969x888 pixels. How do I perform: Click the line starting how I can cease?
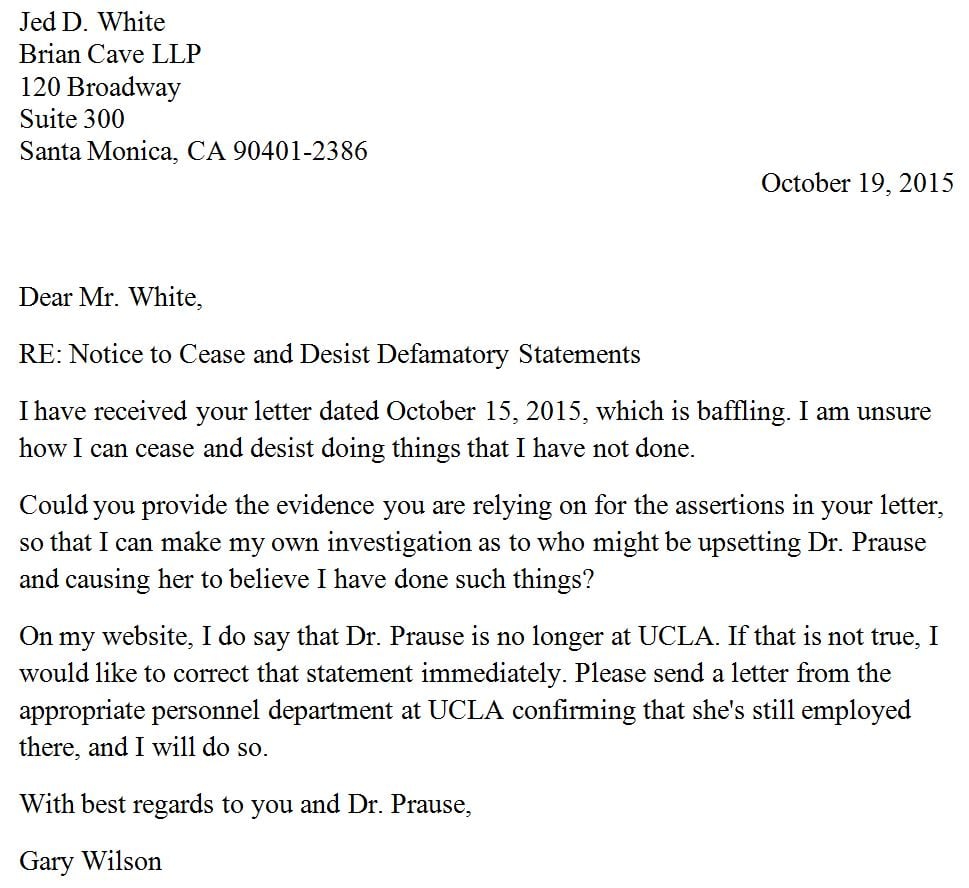[356, 447]
